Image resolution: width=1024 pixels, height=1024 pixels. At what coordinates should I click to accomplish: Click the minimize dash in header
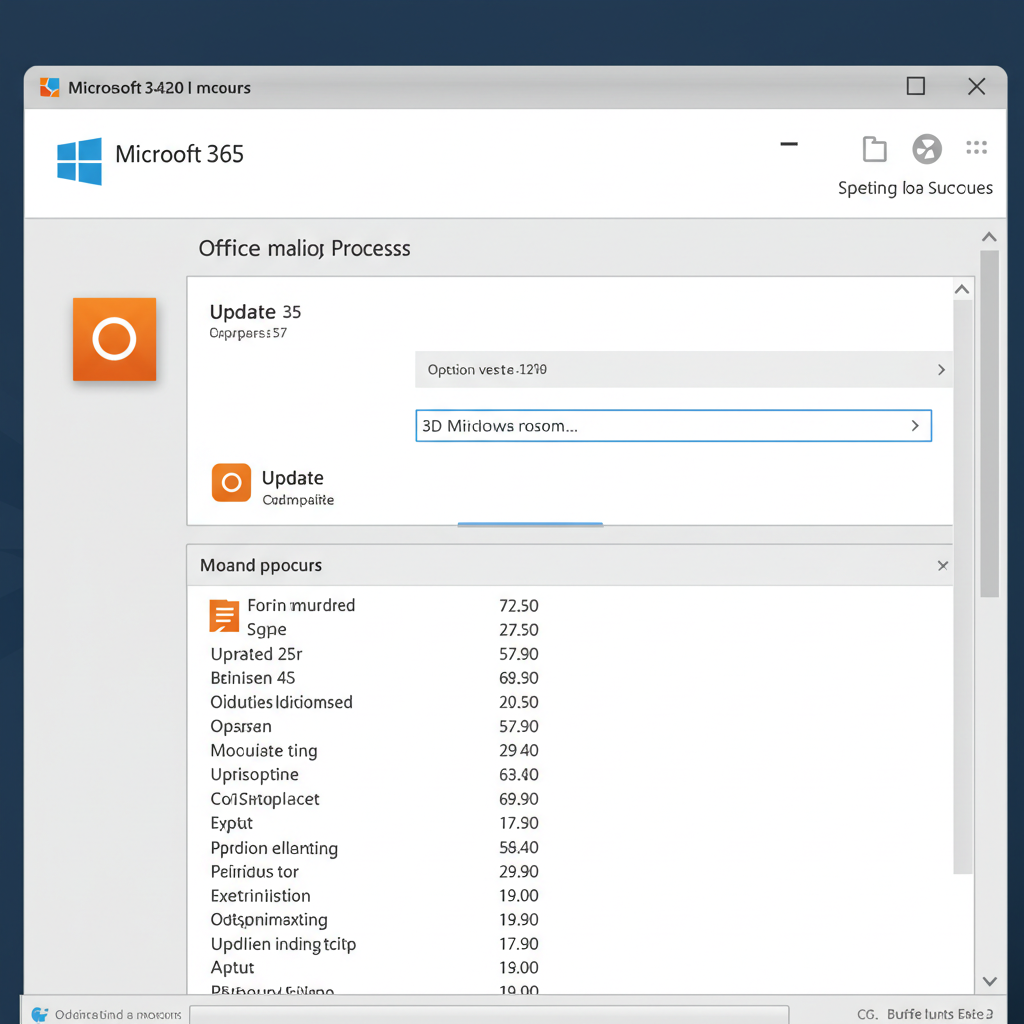tap(789, 144)
